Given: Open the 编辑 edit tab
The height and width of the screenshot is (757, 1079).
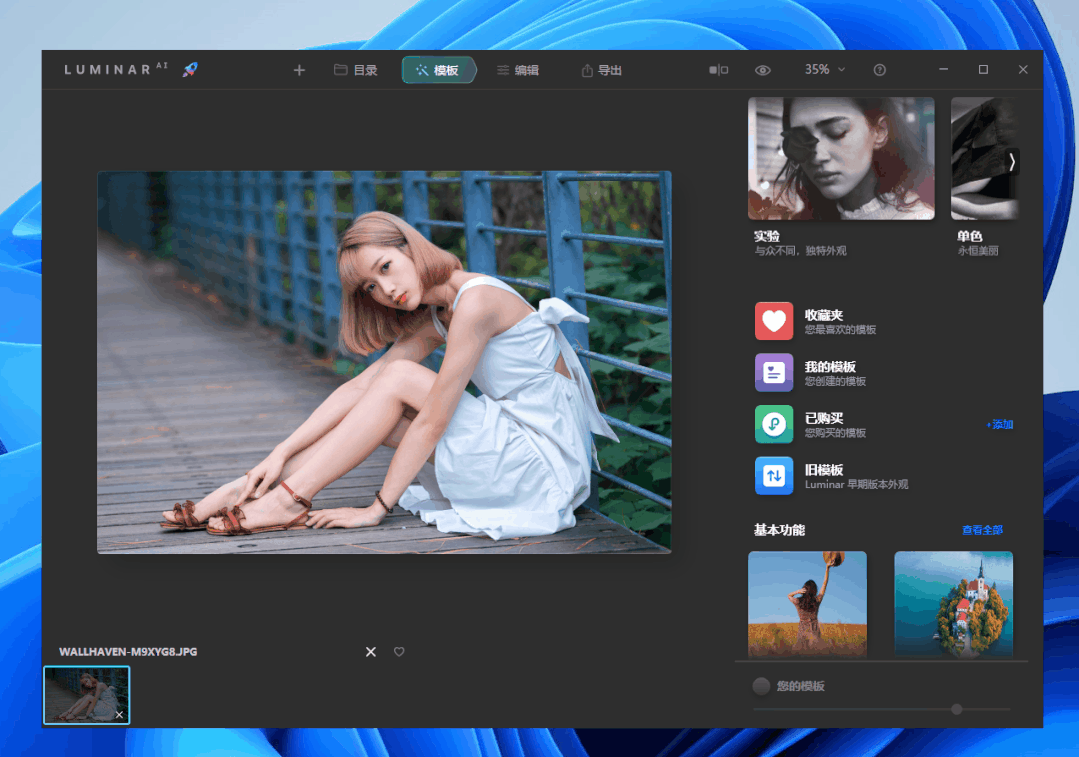Looking at the screenshot, I should coord(518,70).
